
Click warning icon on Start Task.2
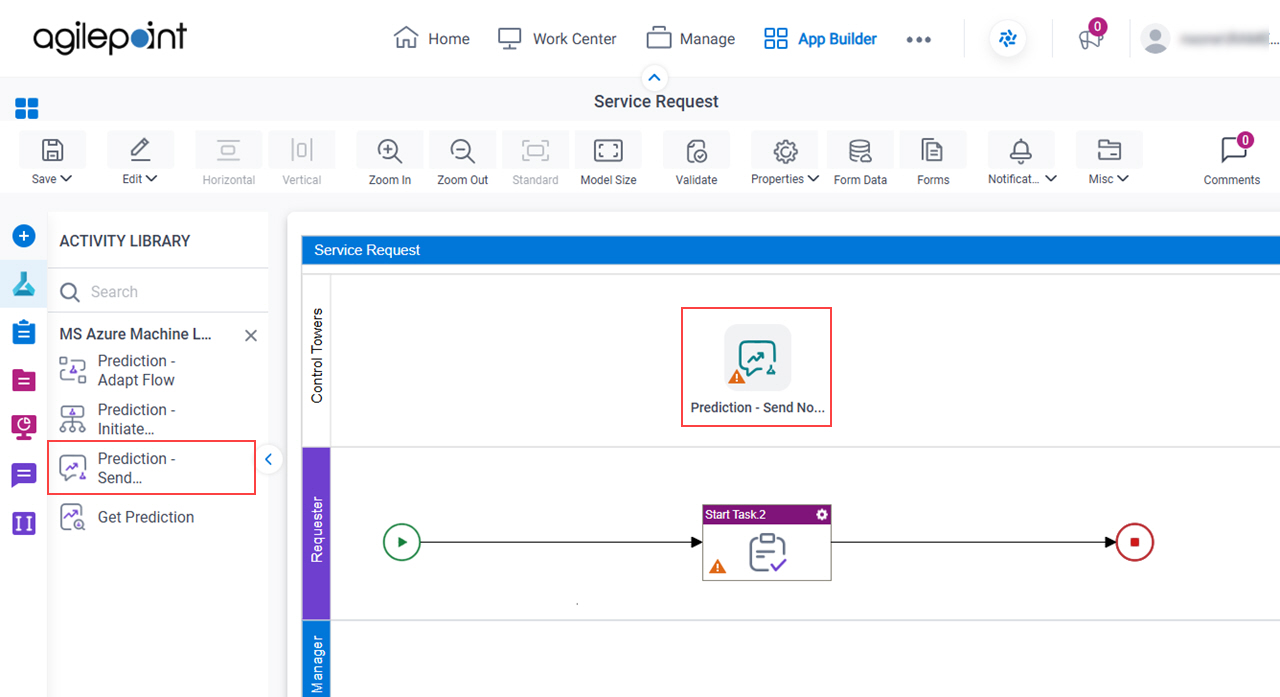point(717,567)
